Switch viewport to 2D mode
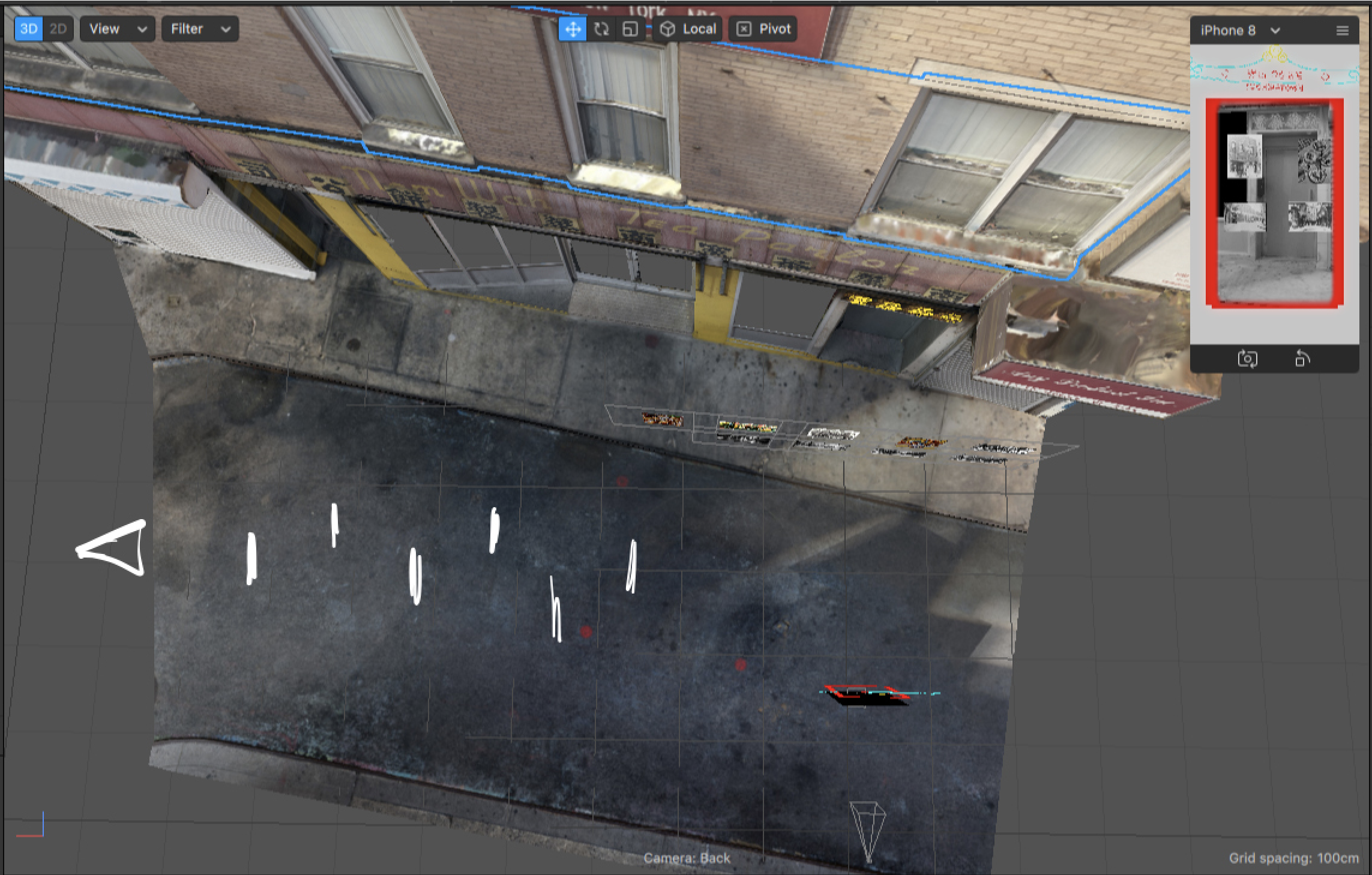 tap(58, 29)
